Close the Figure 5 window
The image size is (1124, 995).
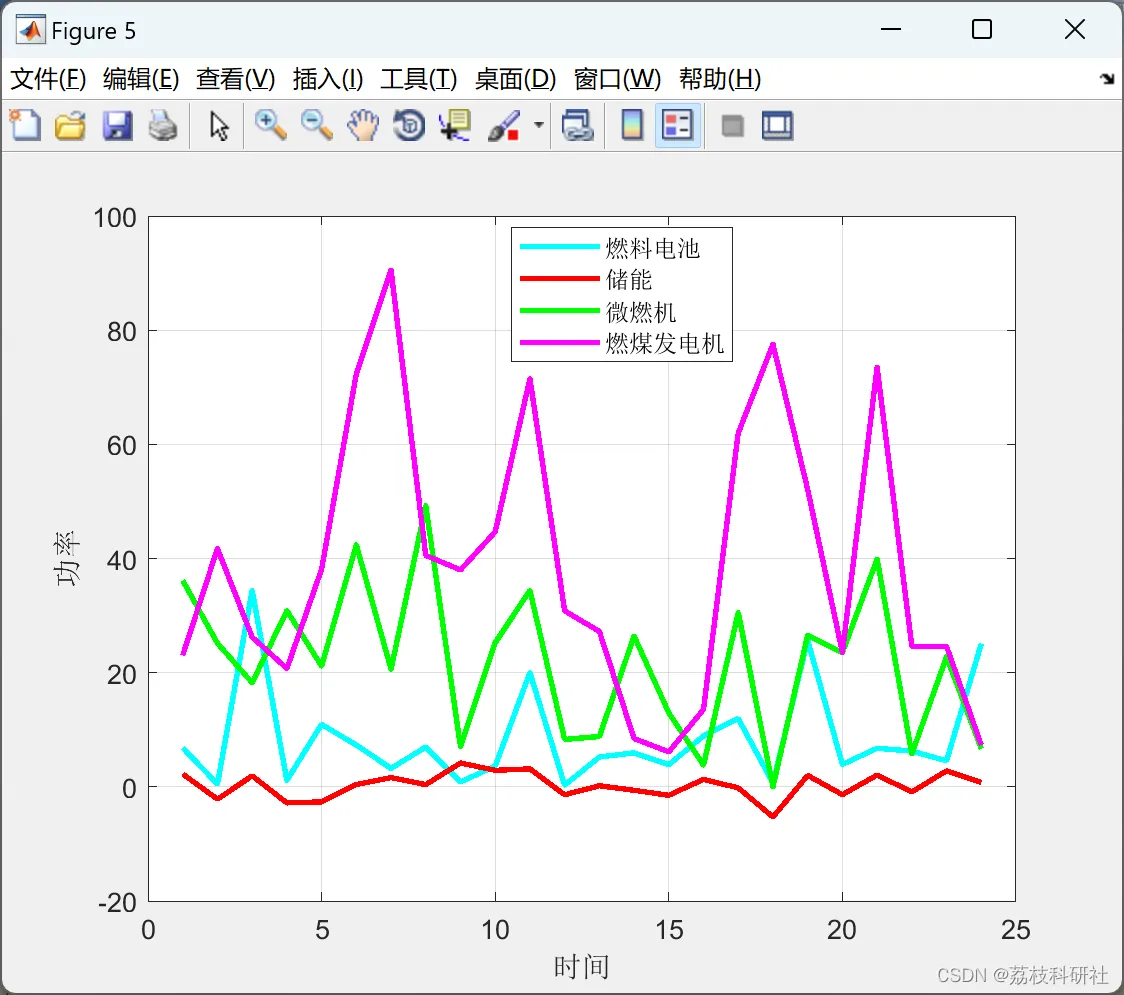[1075, 29]
